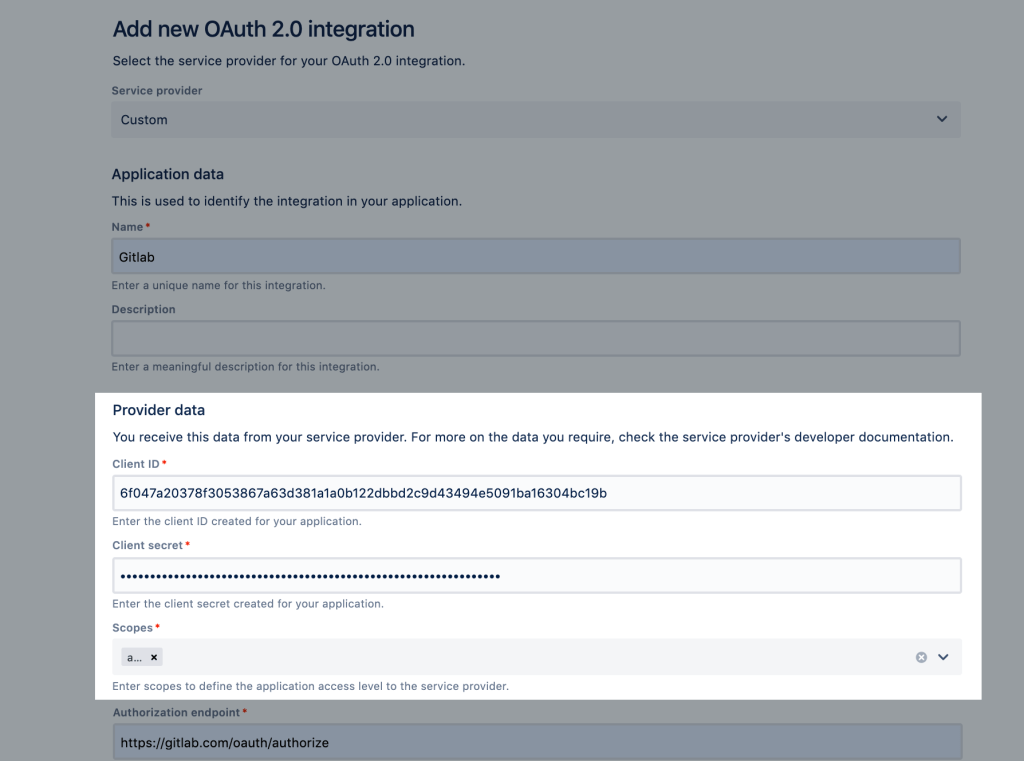Click the Authorization endpoint label
This screenshot has width=1024, height=761.
click(175, 712)
